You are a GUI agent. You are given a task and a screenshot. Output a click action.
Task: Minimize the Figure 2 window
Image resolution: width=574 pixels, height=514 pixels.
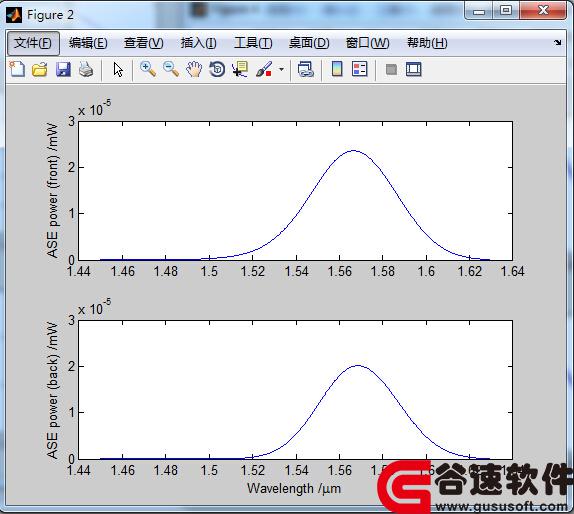pyautogui.click(x=479, y=11)
